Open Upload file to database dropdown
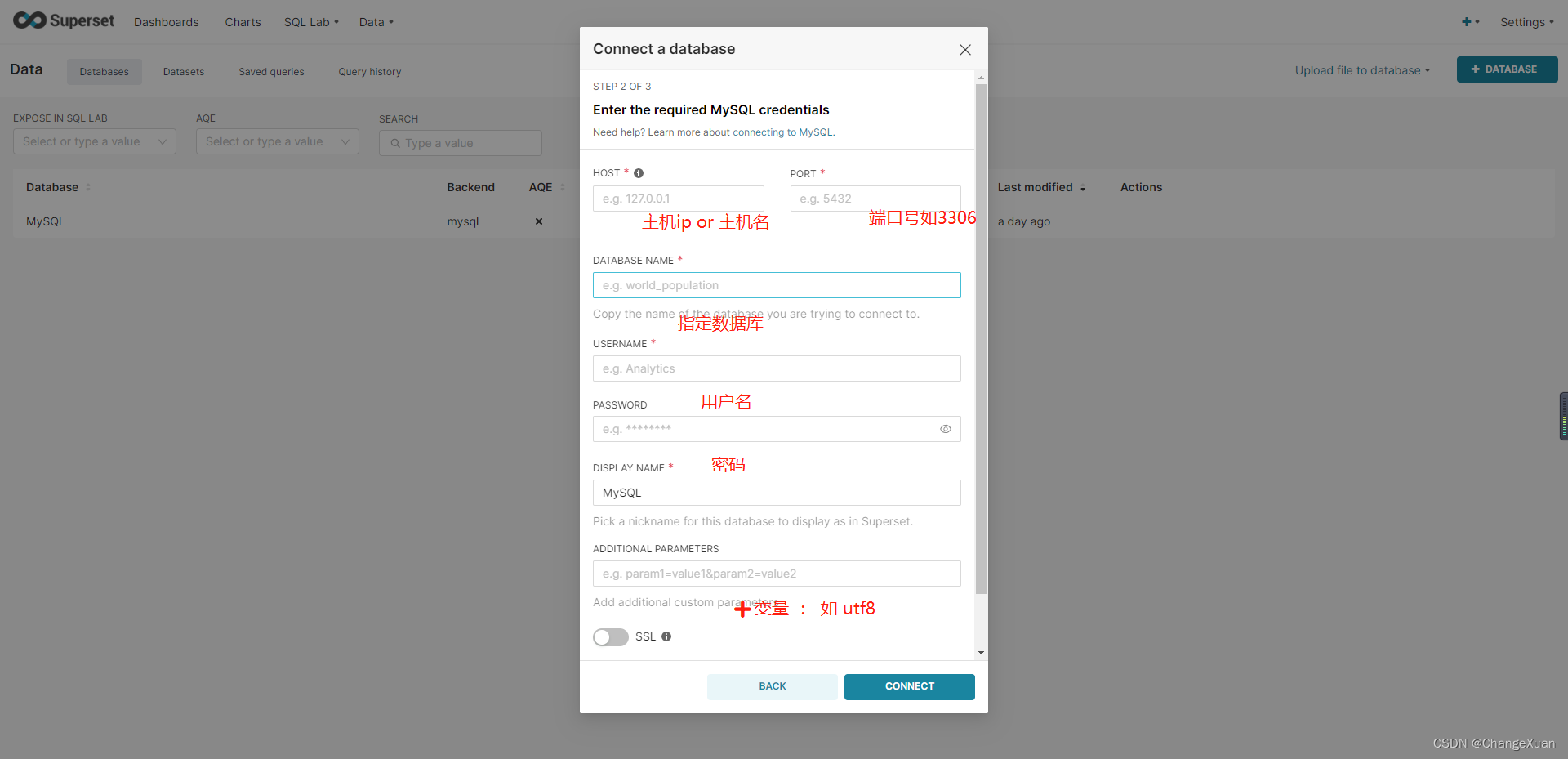This screenshot has height=759, width=1568. point(1362,70)
